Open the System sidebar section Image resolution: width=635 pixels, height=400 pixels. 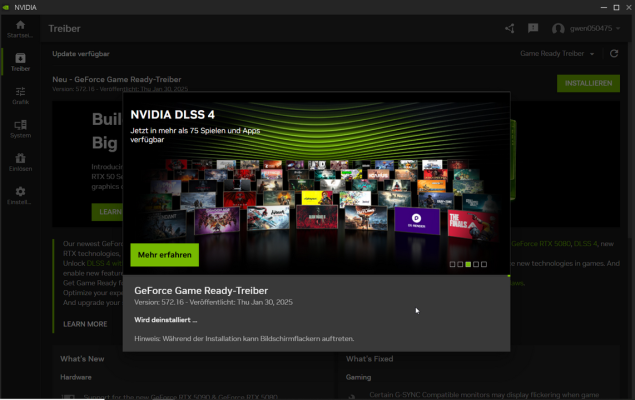pos(20,129)
